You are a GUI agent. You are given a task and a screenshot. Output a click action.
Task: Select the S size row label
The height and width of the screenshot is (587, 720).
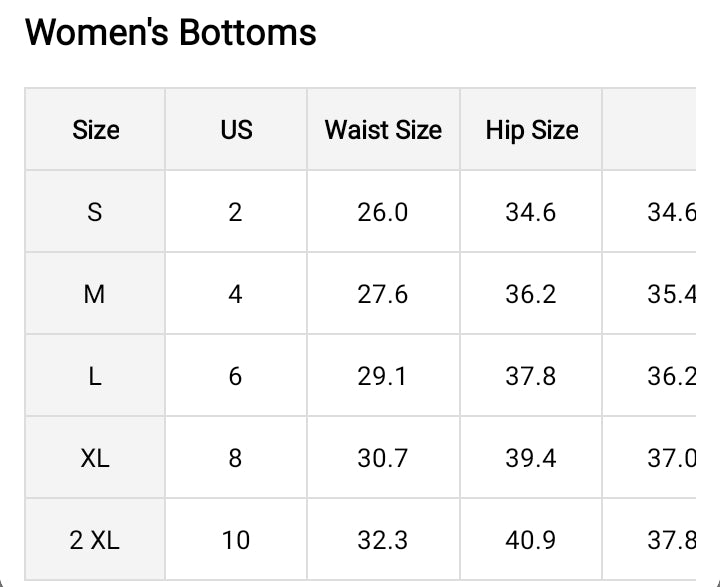[95, 212]
